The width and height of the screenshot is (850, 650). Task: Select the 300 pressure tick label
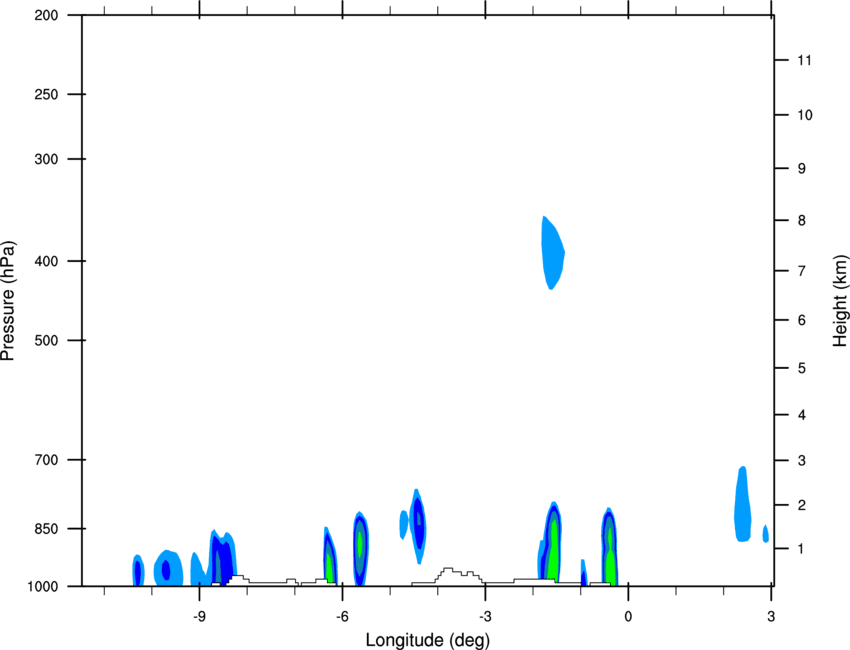(46, 159)
